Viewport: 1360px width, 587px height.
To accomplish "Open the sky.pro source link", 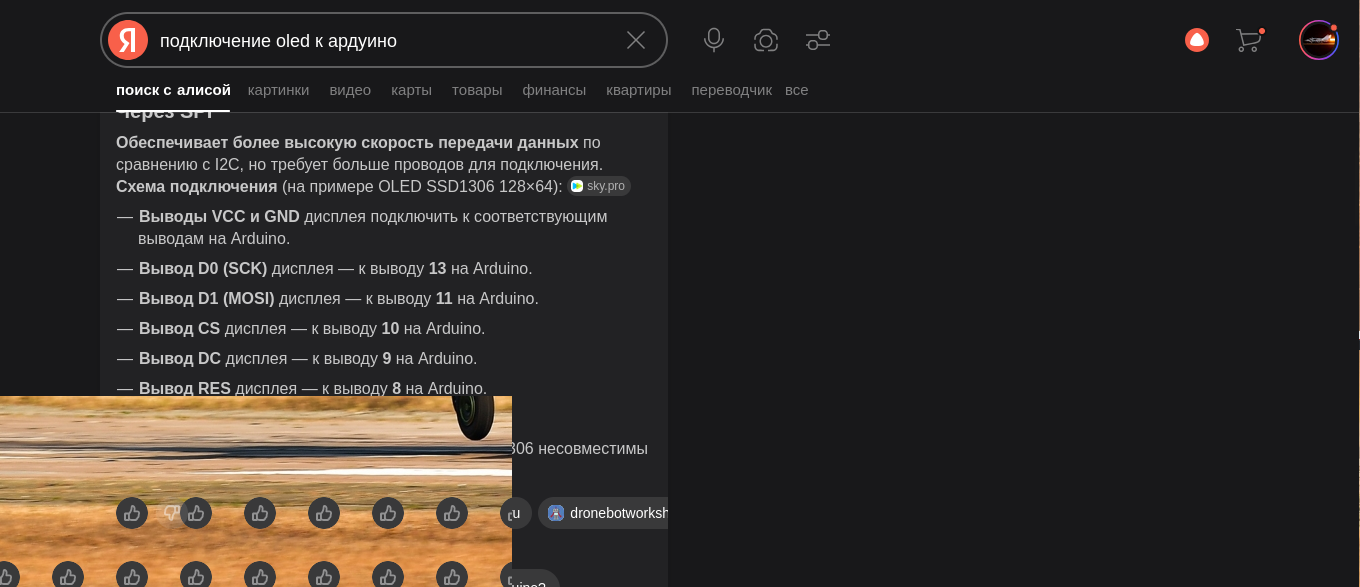I will (600, 186).
